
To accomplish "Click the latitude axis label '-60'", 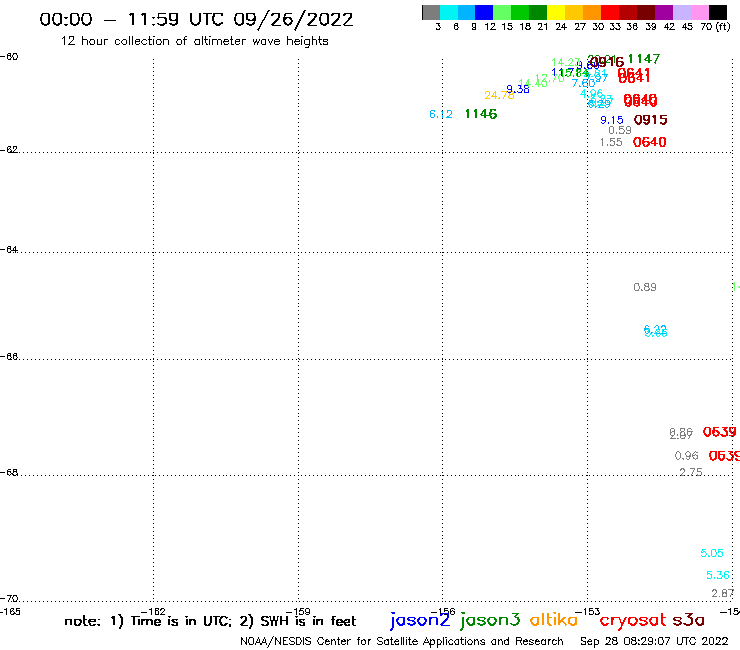I will pyautogui.click(x=9, y=57).
